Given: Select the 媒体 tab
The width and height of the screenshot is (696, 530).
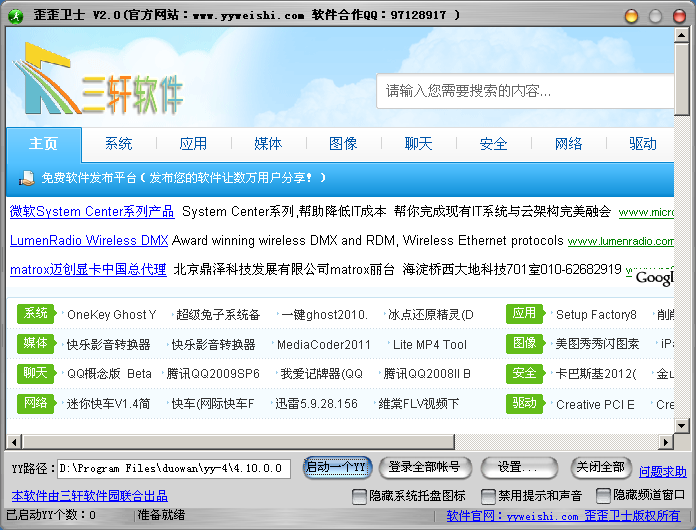Looking at the screenshot, I should tap(268, 144).
